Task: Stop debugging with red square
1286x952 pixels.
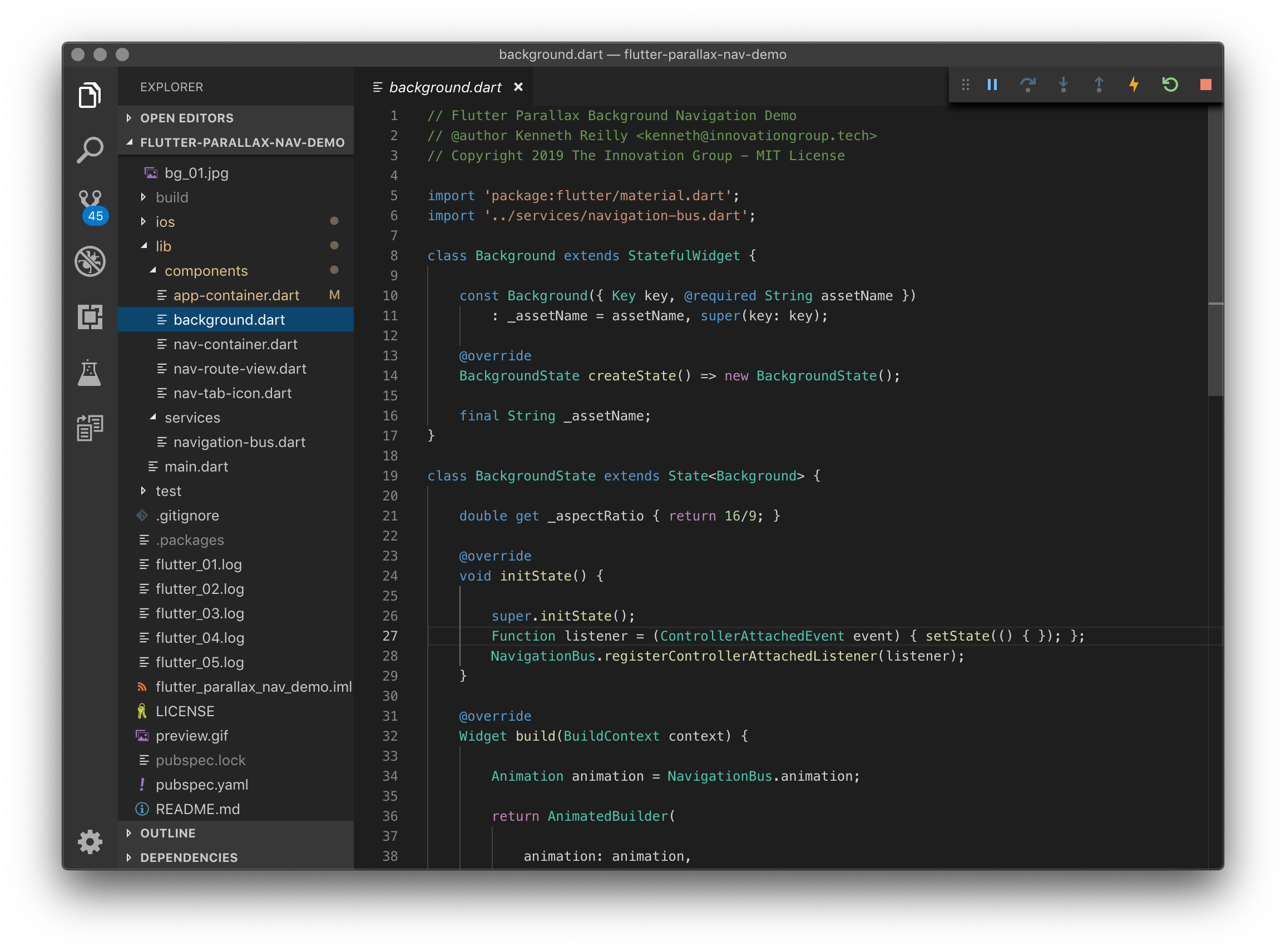Action: tap(1205, 85)
